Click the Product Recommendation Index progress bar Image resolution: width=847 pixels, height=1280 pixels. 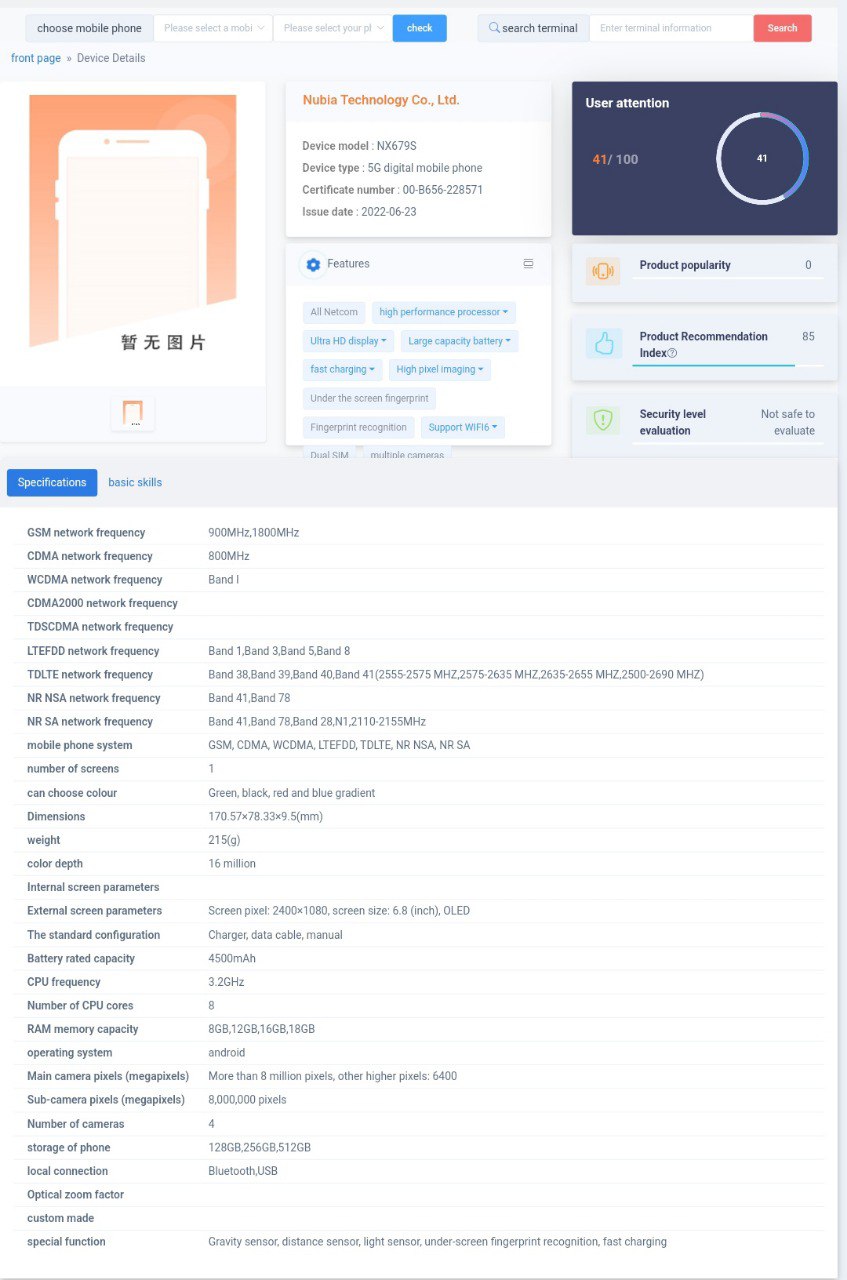(x=728, y=365)
